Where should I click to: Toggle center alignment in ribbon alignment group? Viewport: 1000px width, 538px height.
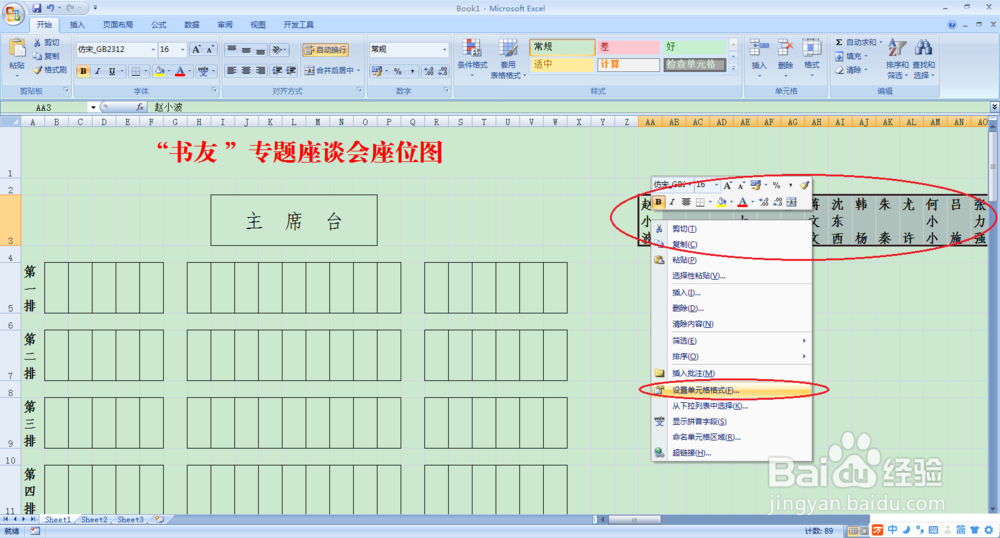click(246, 70)
